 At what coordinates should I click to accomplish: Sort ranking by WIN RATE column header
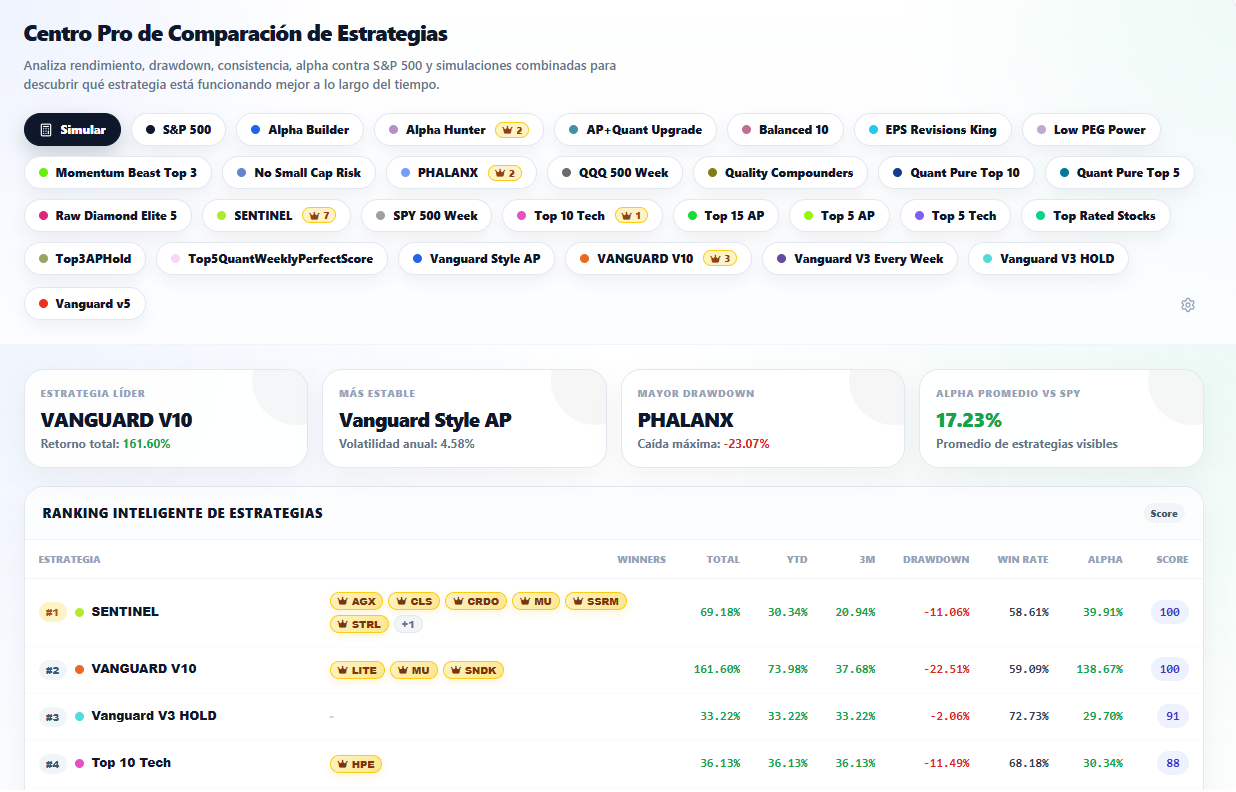point(1023,559)
